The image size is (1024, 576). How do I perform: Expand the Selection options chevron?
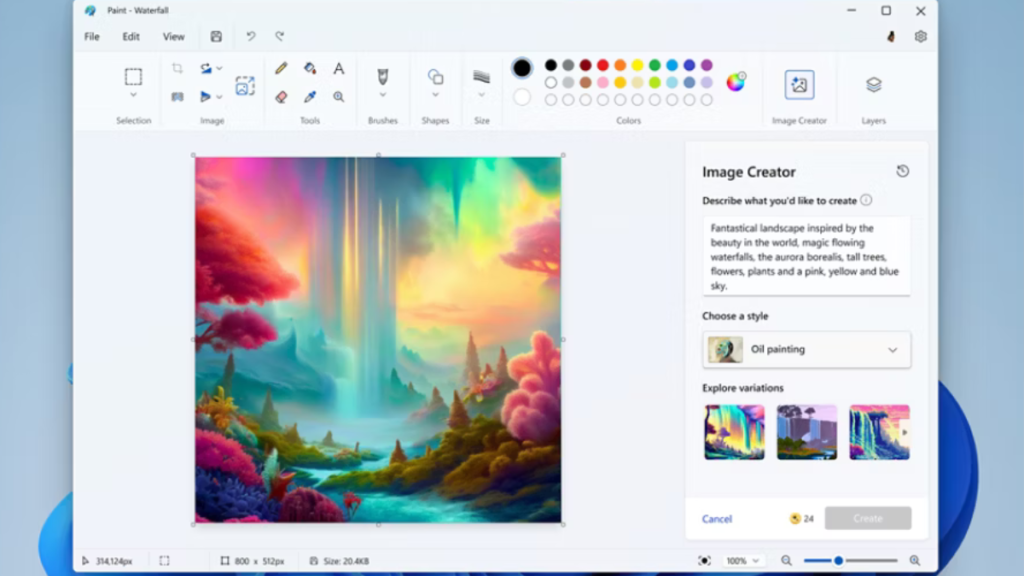(133, 95)
